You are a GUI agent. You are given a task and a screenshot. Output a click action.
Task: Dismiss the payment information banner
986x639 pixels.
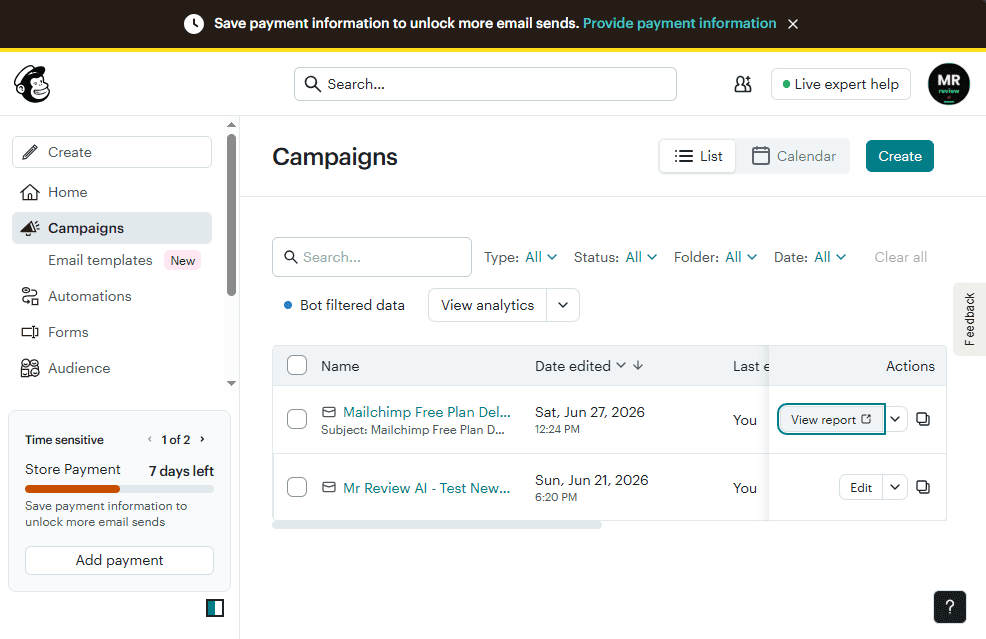pyautogui.click(x=793, y=24)
